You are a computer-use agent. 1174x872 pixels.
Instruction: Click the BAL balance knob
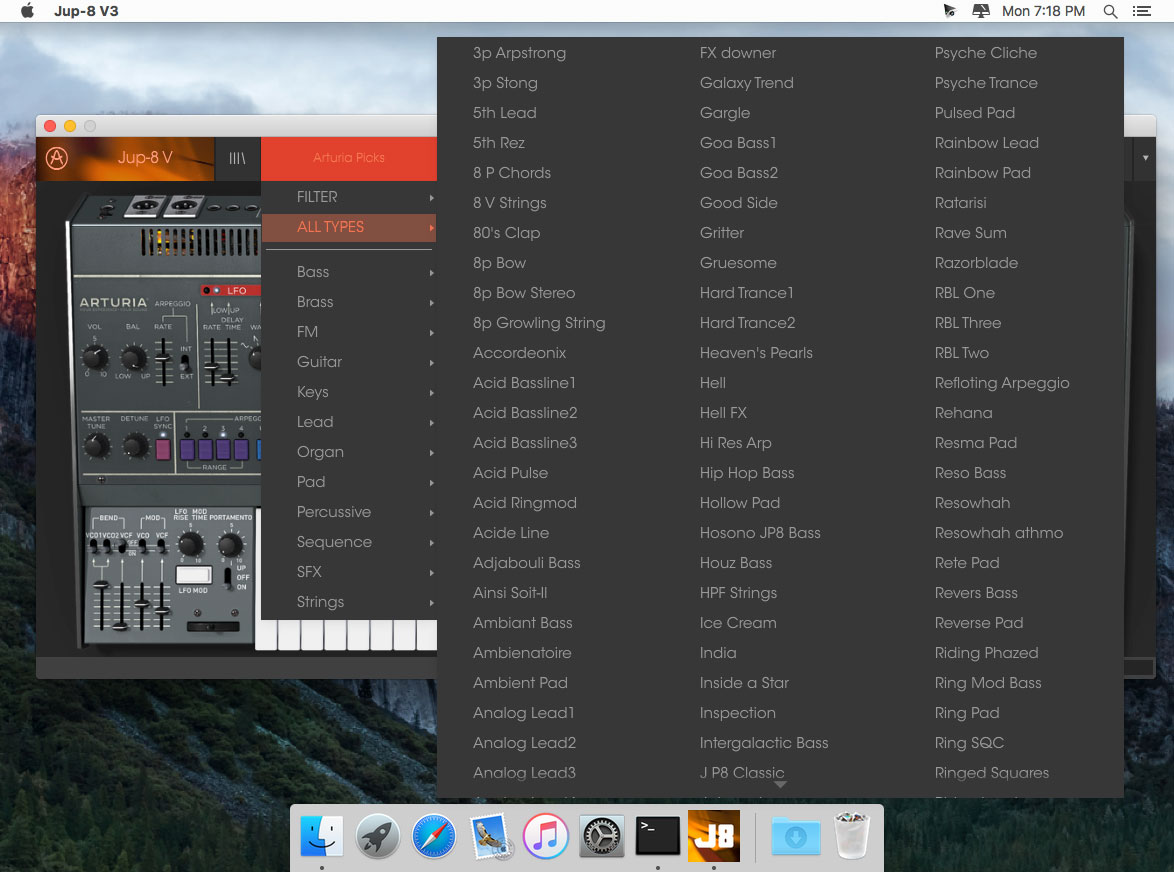133,356
